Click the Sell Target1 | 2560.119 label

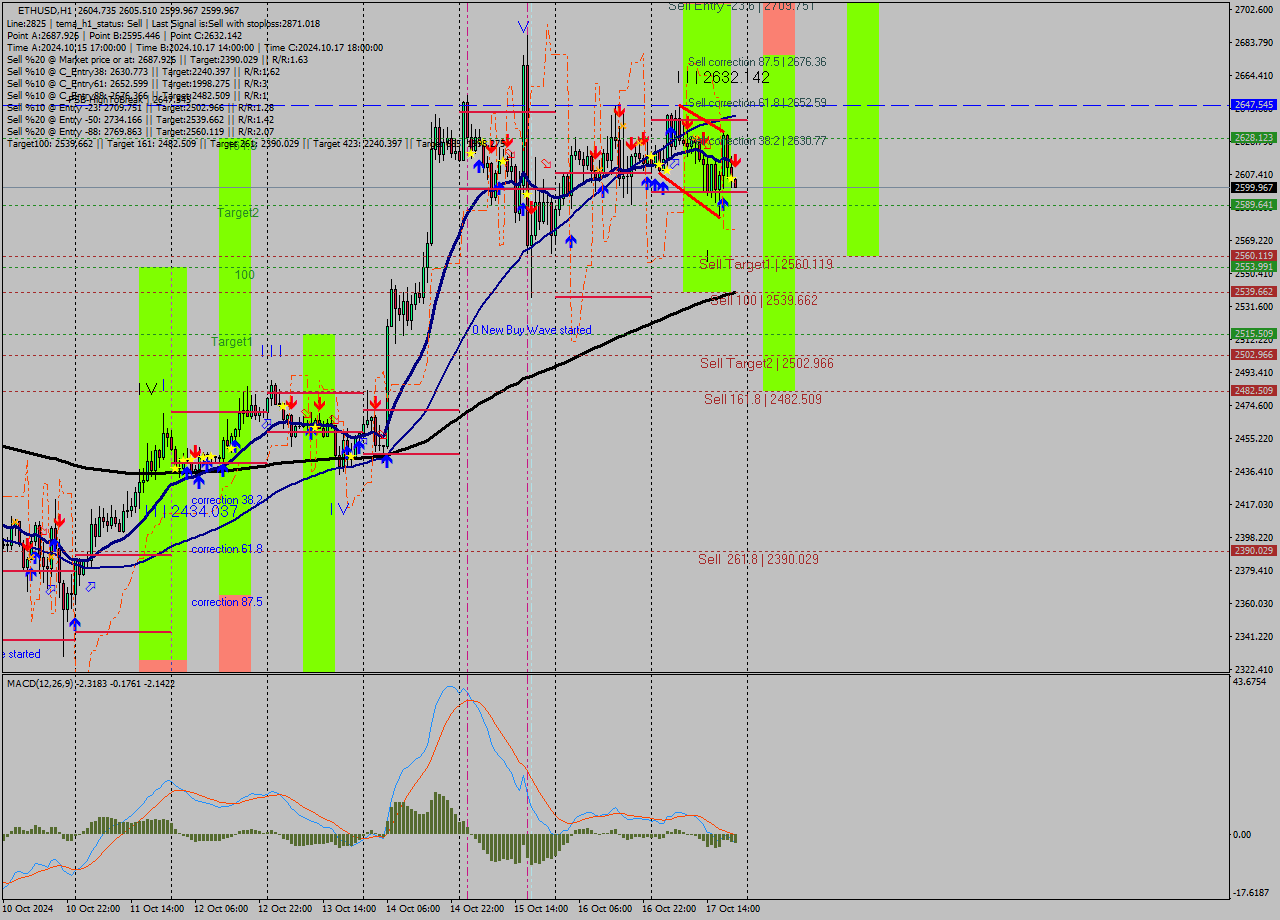[766, 264]
